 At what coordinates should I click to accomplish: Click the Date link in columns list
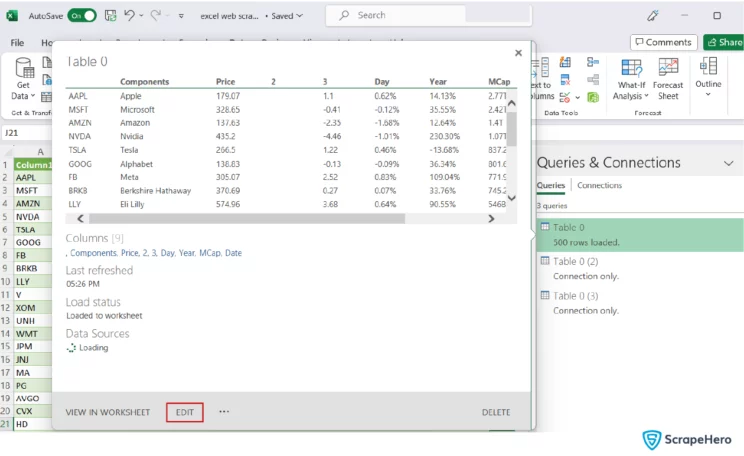click(x=233, y=253)
